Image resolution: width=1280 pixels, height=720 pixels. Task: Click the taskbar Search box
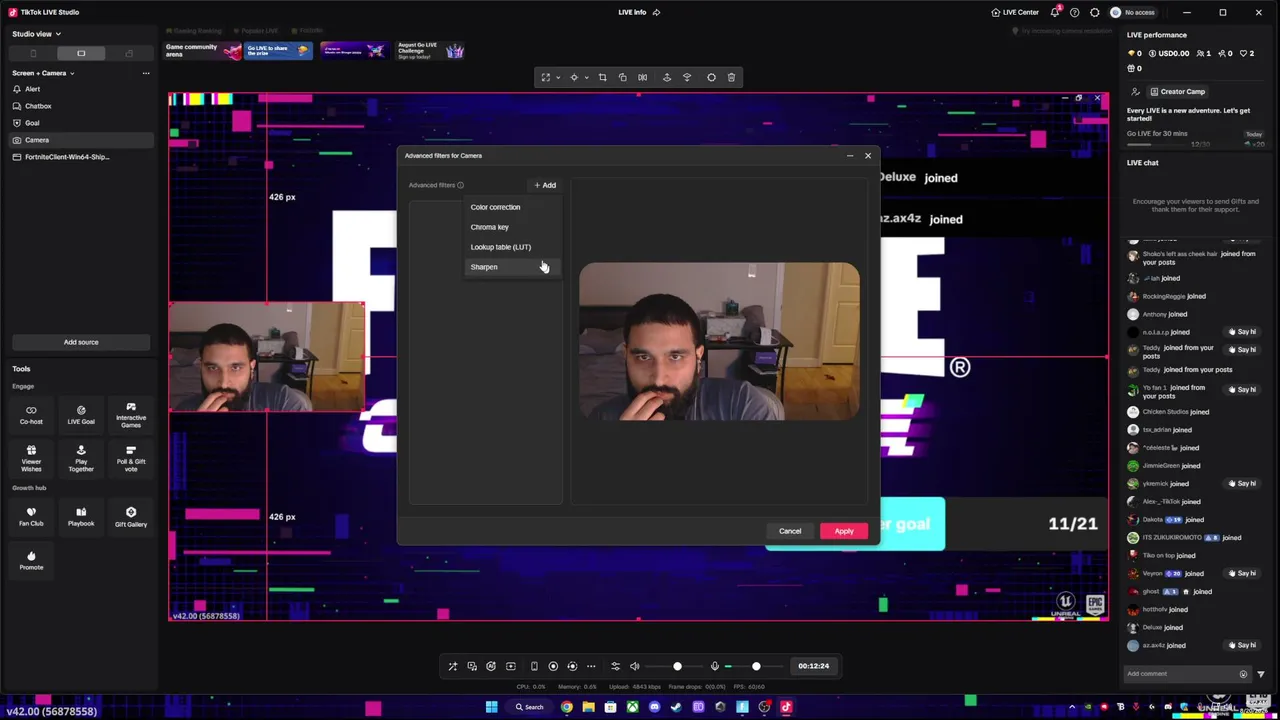(x=529, y=707)
